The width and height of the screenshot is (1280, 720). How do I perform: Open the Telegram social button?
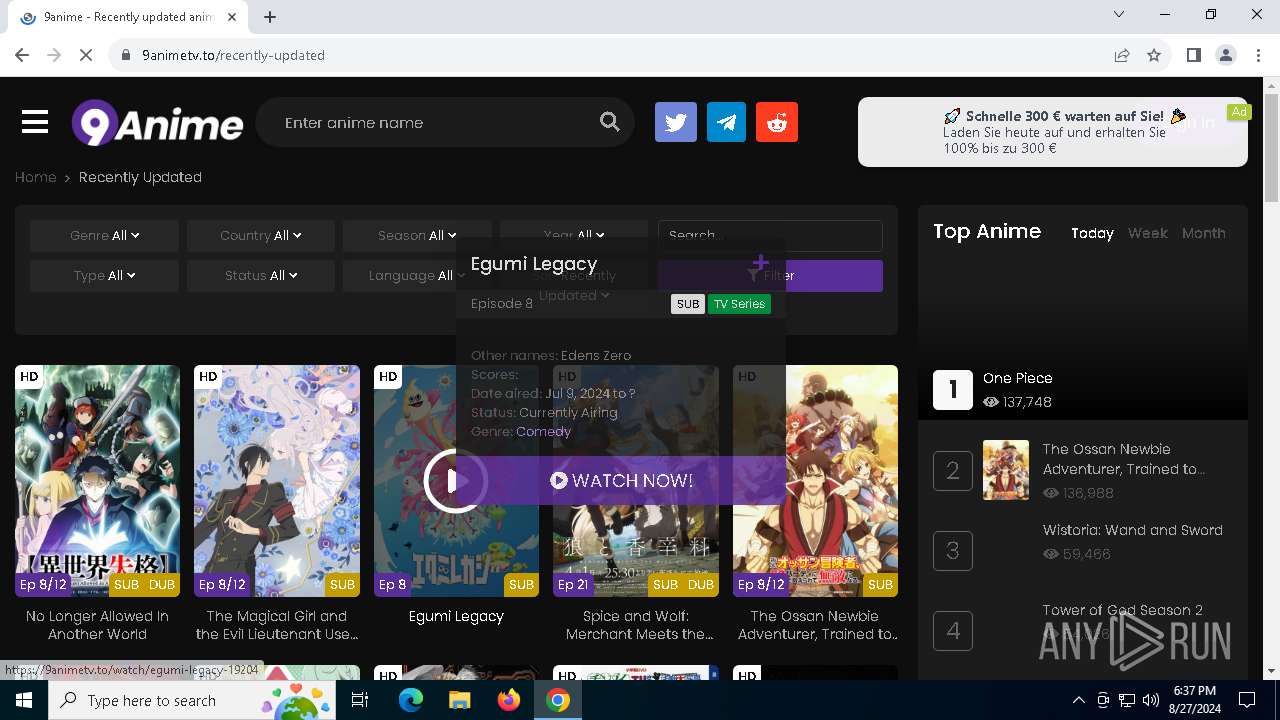click(x=726, y=122)
